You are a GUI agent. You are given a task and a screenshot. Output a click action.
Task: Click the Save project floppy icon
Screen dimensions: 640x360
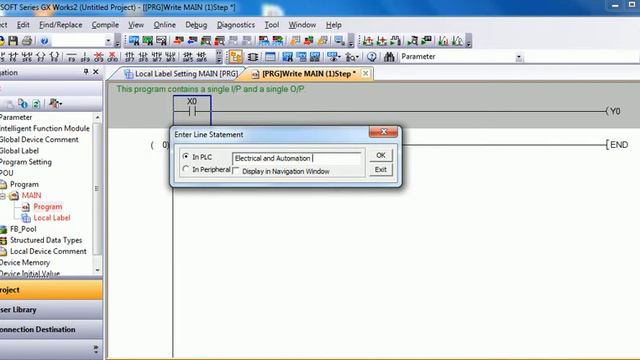[13, 41]
